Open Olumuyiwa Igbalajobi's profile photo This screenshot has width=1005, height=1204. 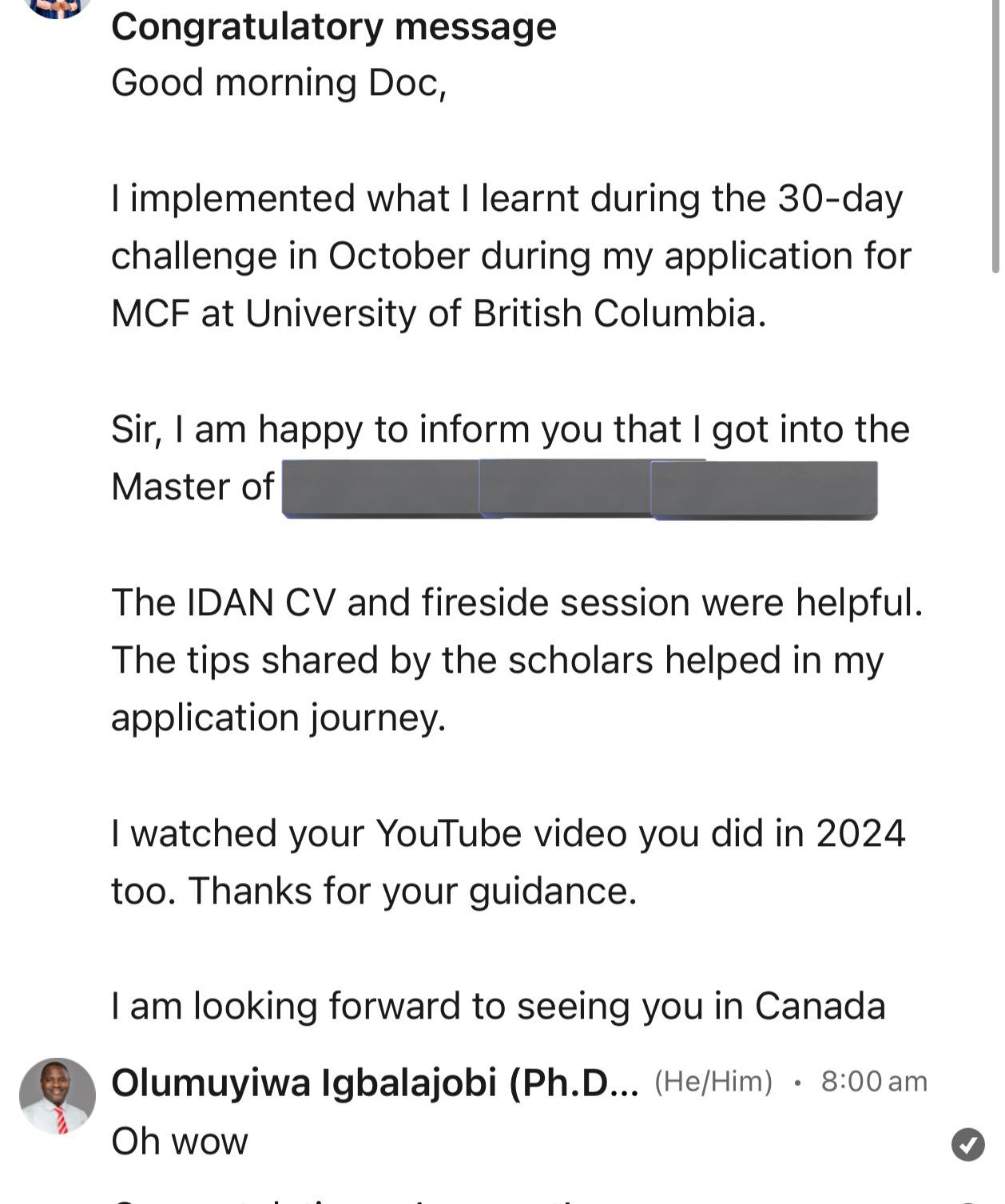click(58, 1096)
